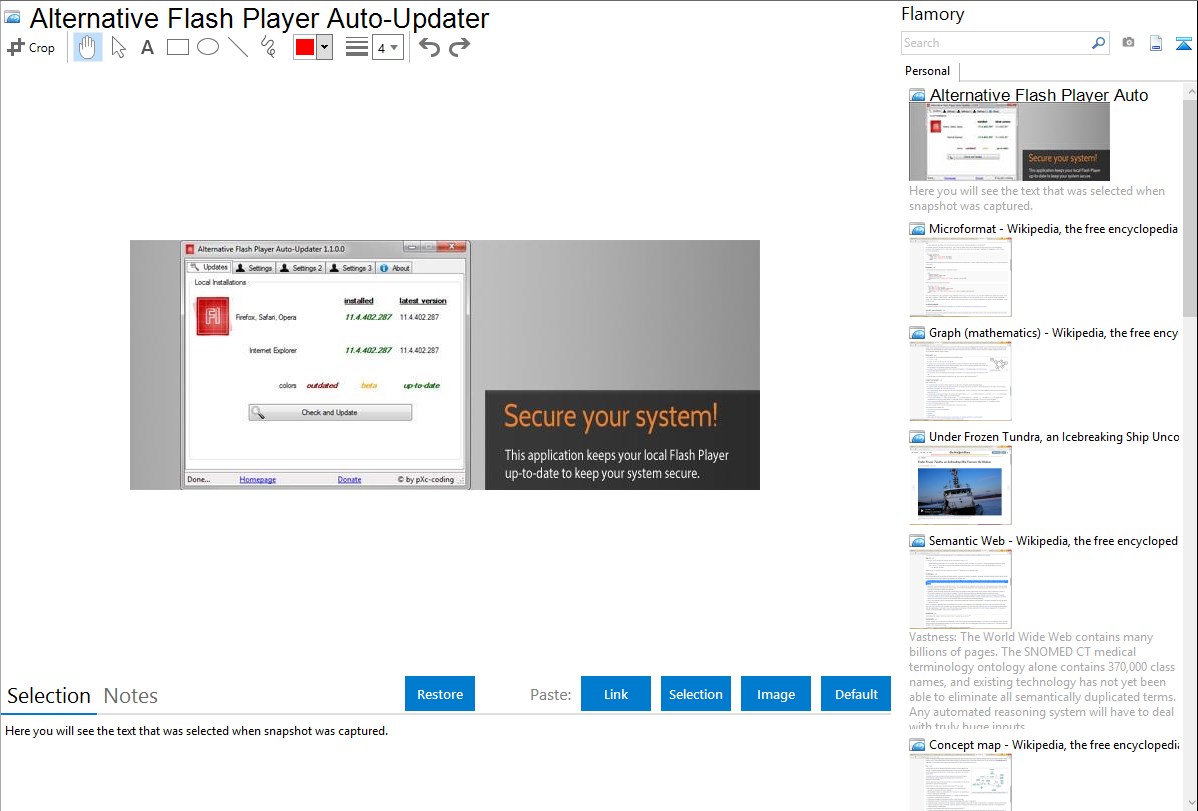This screenshot has width=1198, height=811.
Task: Open the color picker dropdown arrow
Action: (x=325, y=47)
